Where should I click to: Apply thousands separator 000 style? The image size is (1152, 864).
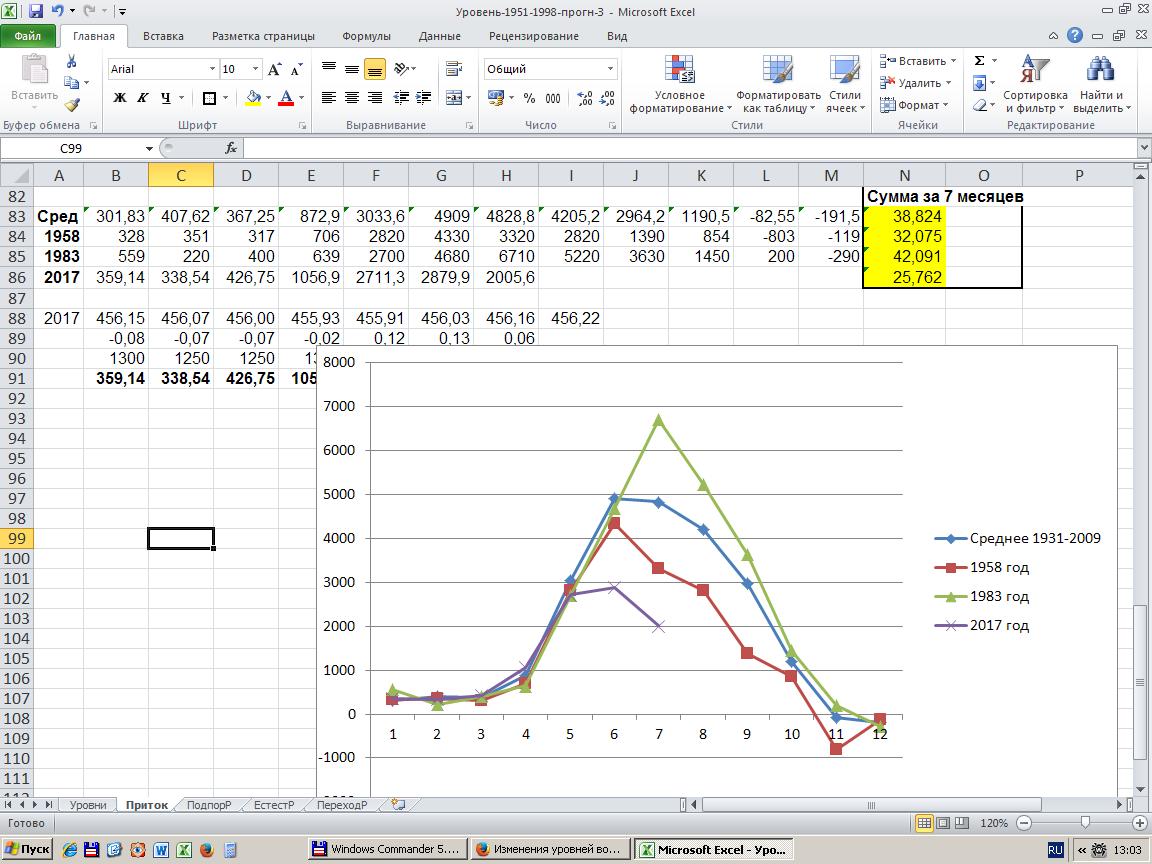pos(553,98)
